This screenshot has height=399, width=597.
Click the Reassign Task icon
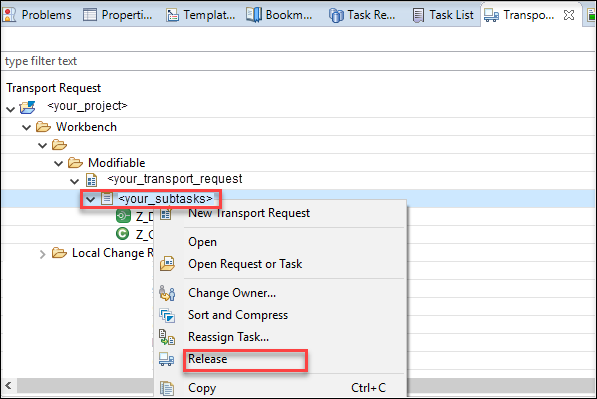point(167,337)
